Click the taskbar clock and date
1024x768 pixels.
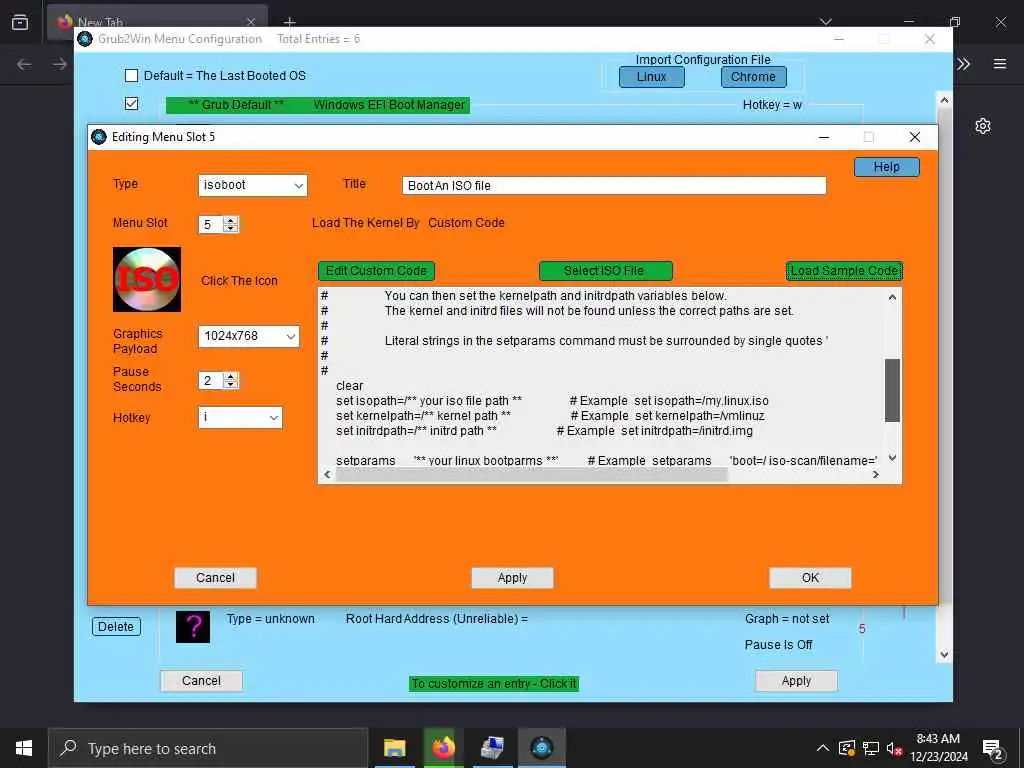[938, 748]
